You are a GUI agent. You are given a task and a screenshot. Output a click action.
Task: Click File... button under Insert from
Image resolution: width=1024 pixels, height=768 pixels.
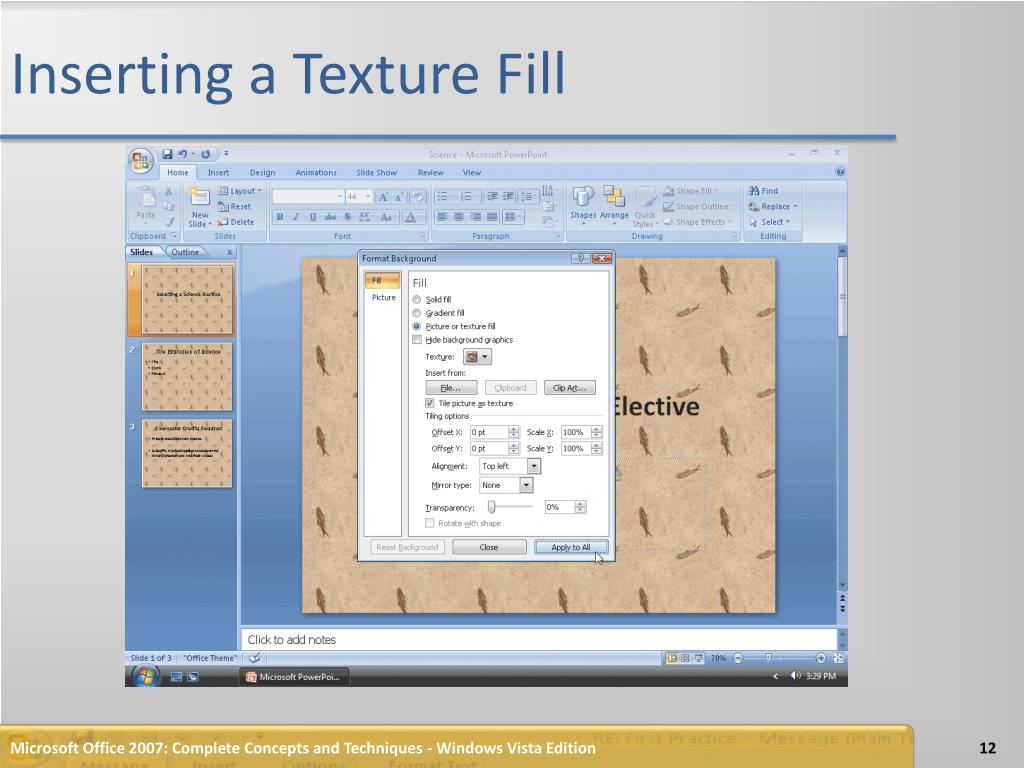(x=451, y=388)
